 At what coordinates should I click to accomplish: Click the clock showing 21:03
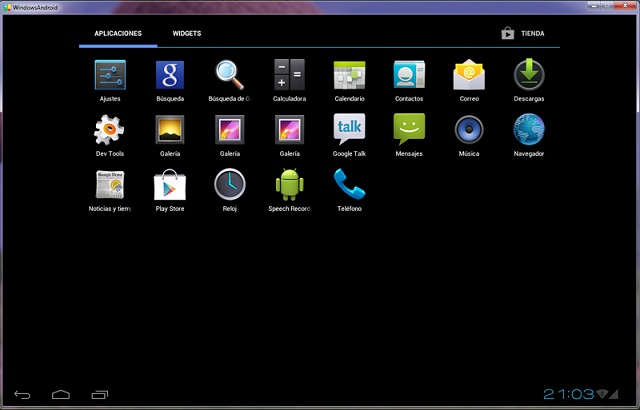[x=569, y=394]
